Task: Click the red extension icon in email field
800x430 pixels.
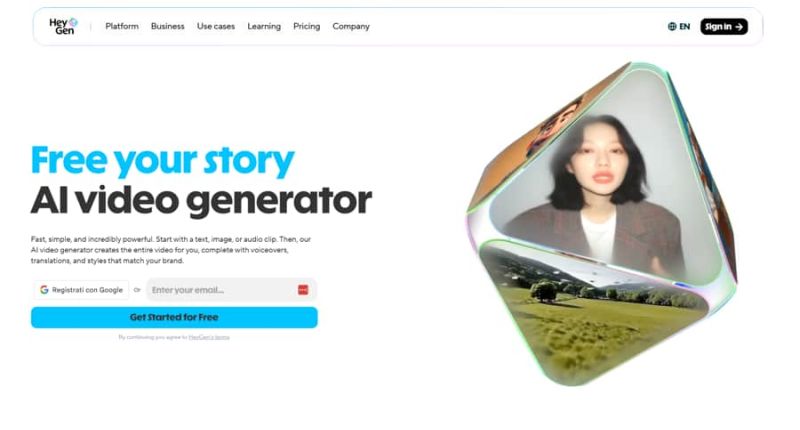Action: 303,290
